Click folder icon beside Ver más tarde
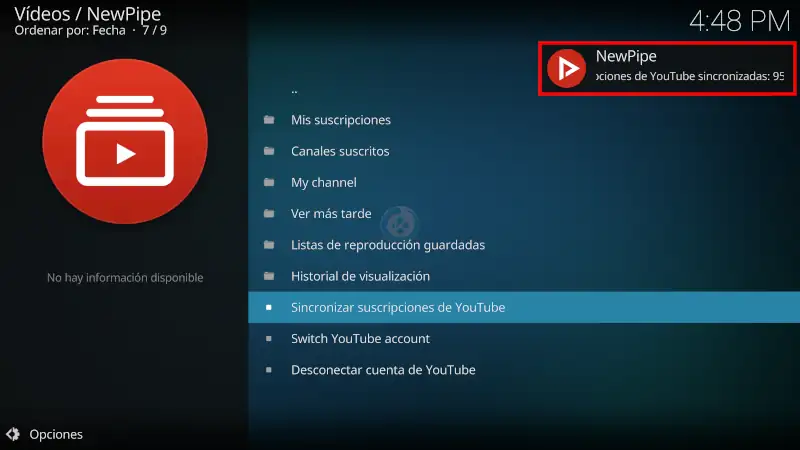 269,213
